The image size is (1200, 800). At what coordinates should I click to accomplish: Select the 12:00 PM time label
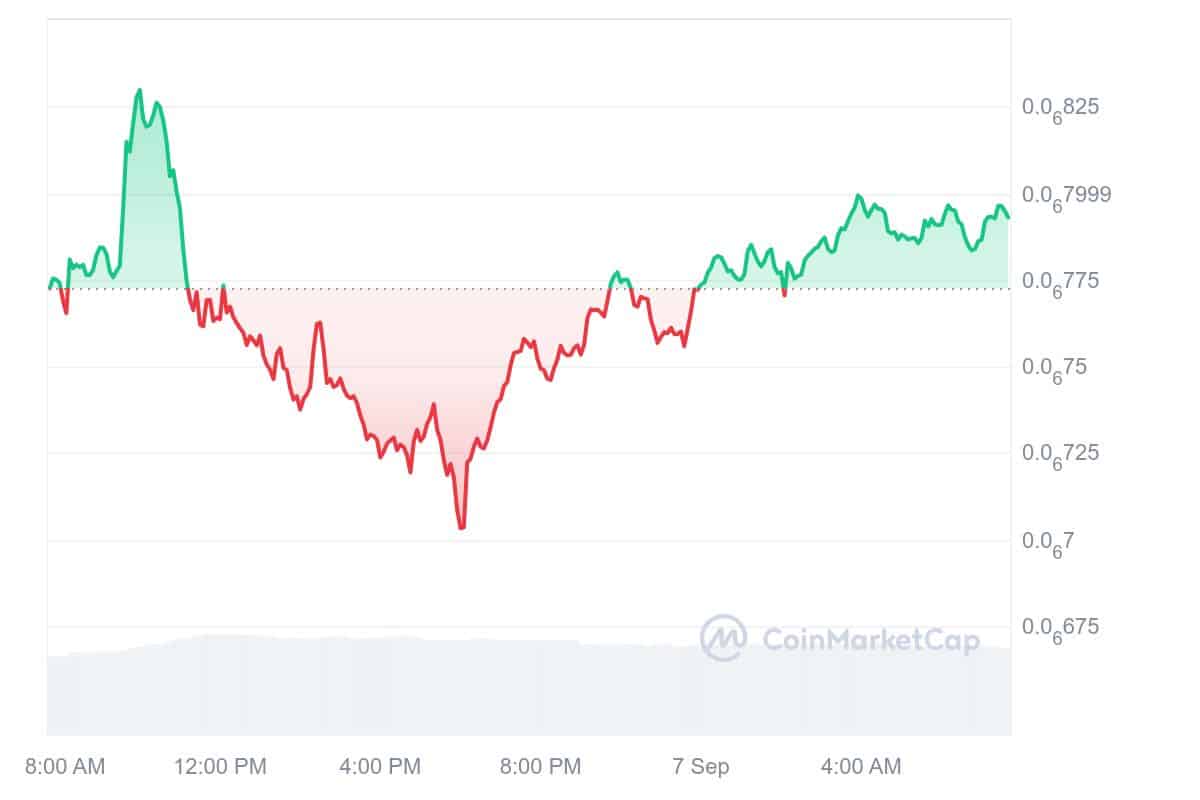[221, 767]
